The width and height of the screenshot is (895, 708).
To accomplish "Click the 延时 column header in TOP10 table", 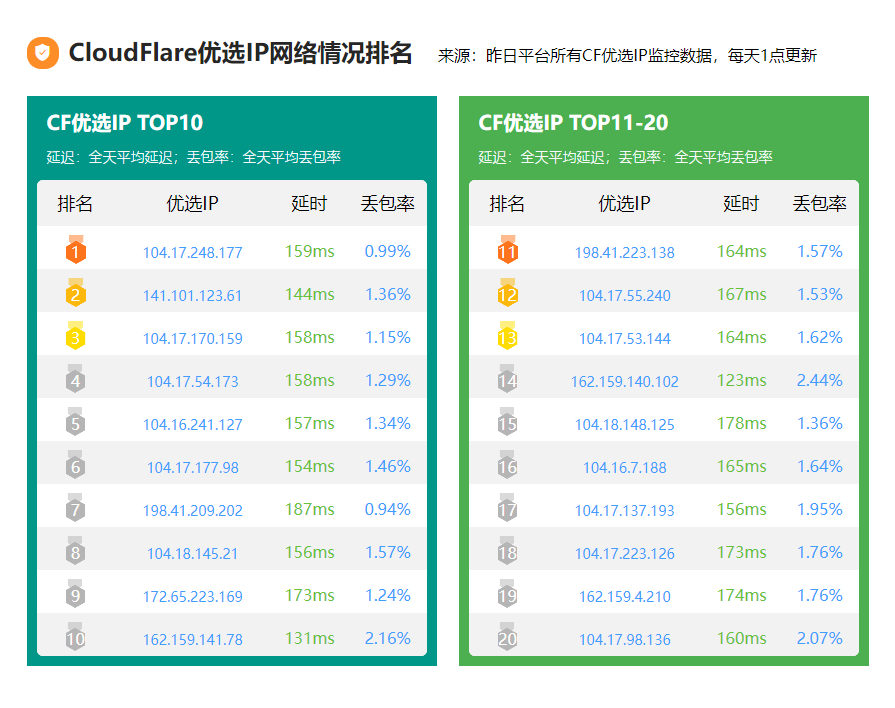I will click(309, 204).
